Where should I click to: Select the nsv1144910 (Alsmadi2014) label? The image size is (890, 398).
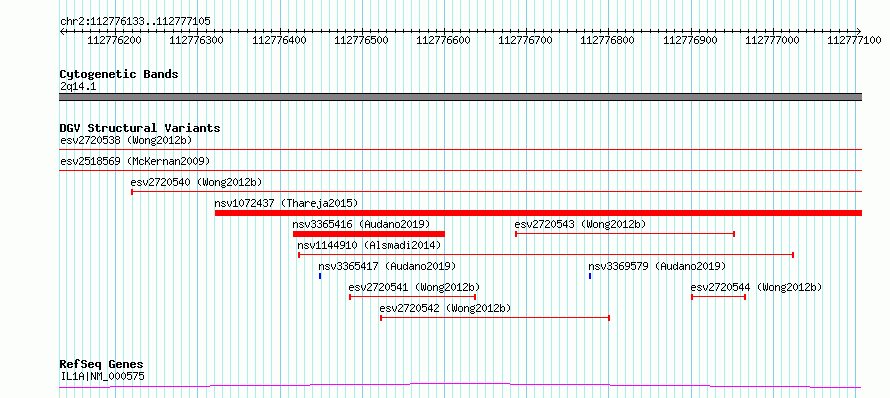click(370, 245)
